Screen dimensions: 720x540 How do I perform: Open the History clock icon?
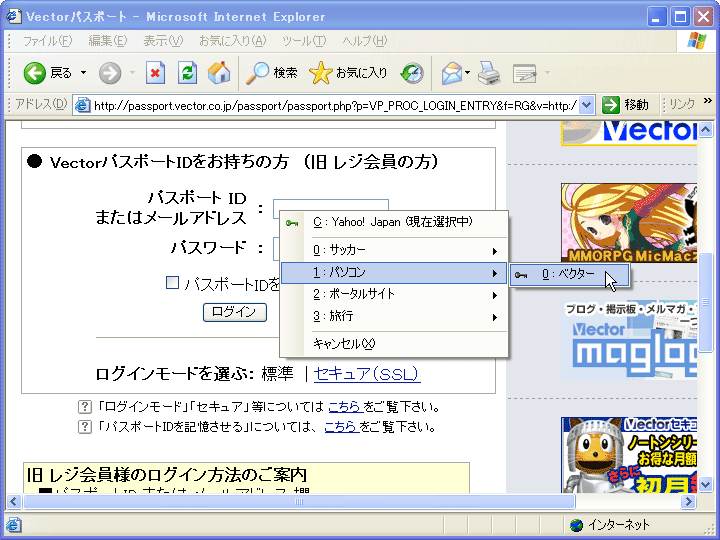[412, 73]
